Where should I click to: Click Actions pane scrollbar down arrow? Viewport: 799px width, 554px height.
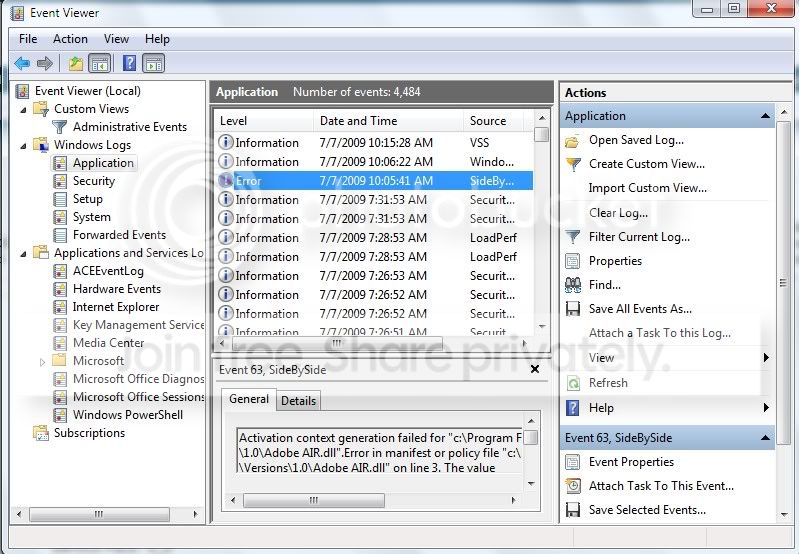point(784,515)
